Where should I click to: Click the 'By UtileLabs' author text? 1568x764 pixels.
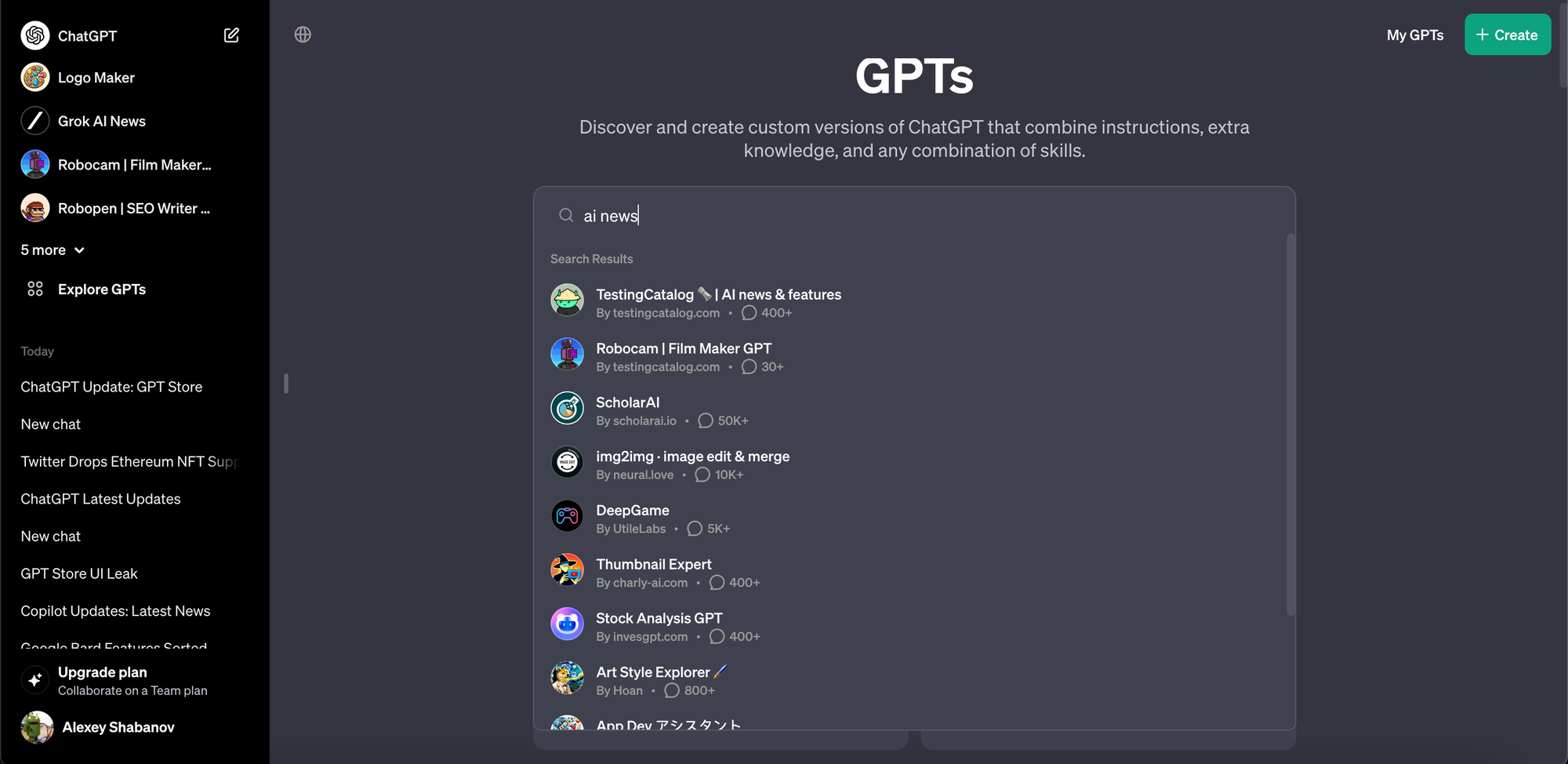pos(630,529)
